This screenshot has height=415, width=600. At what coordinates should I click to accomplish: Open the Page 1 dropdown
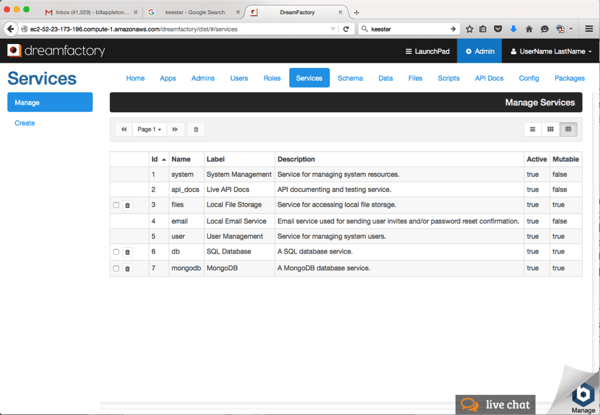149,129
